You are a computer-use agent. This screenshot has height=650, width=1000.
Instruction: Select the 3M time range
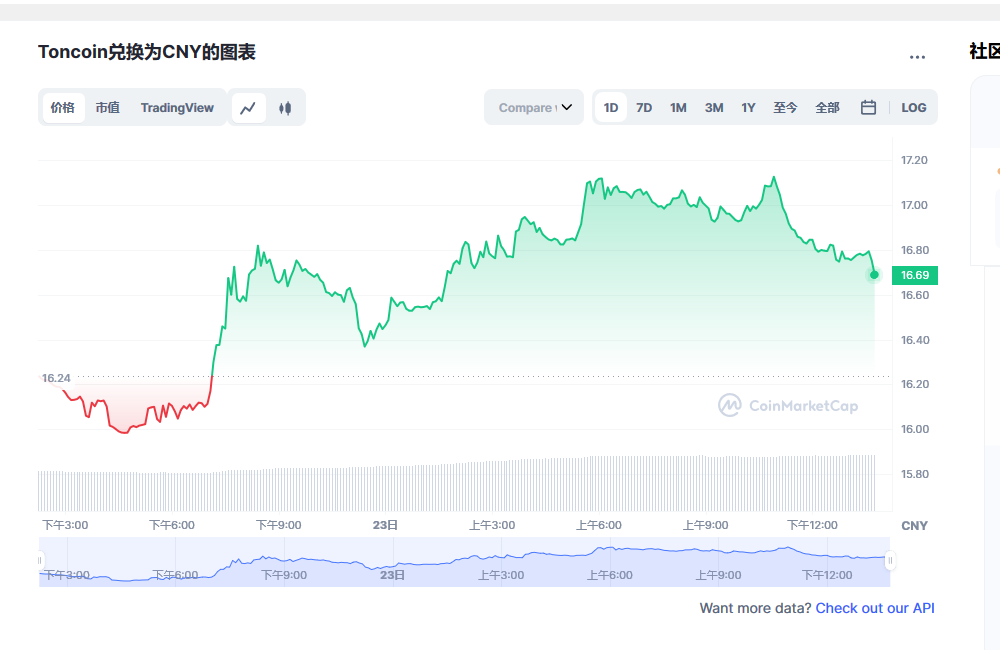click(x=714, y=108)
